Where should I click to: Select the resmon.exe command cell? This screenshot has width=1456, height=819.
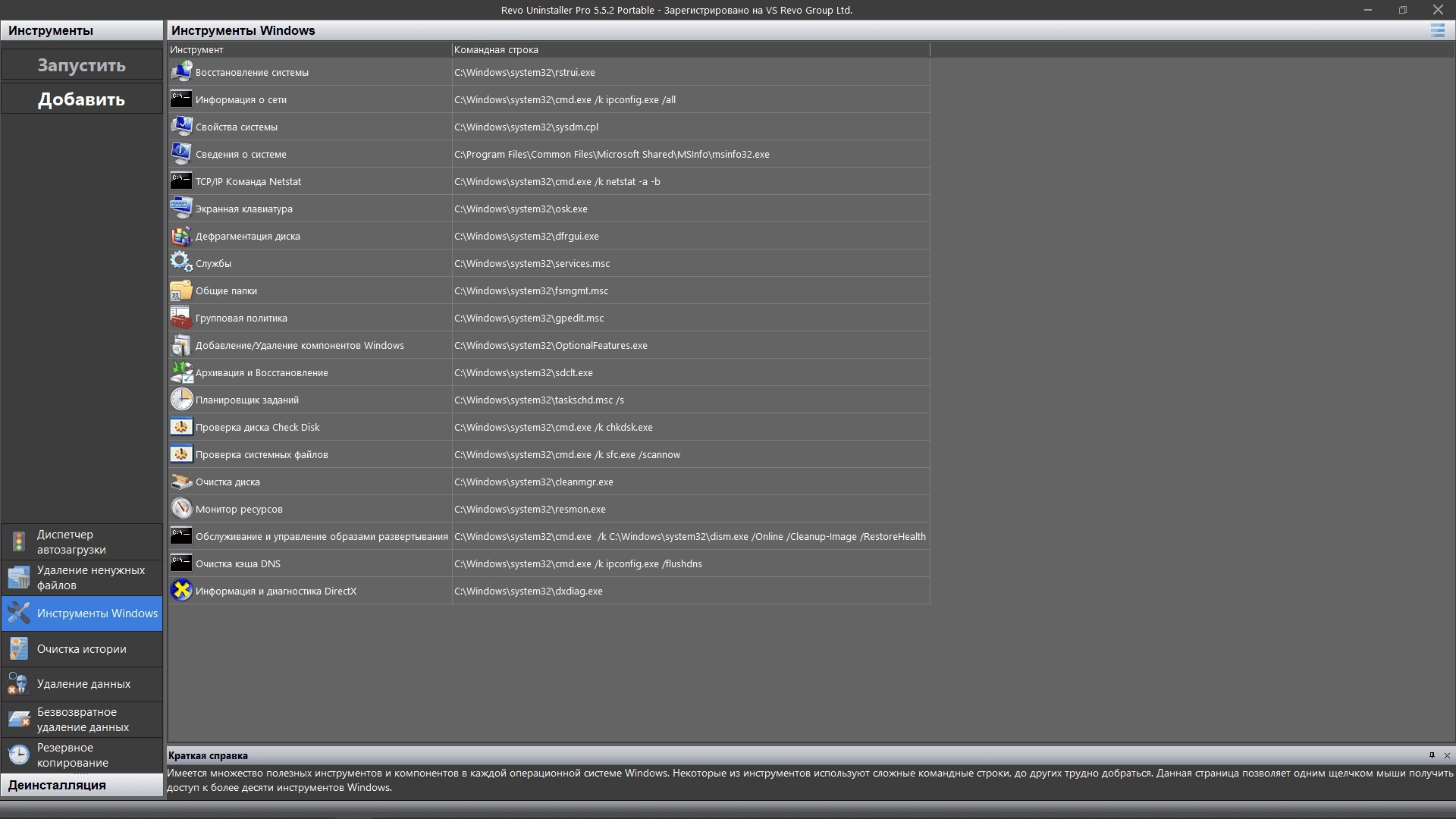pyautogui.click(x=691, y=509)
